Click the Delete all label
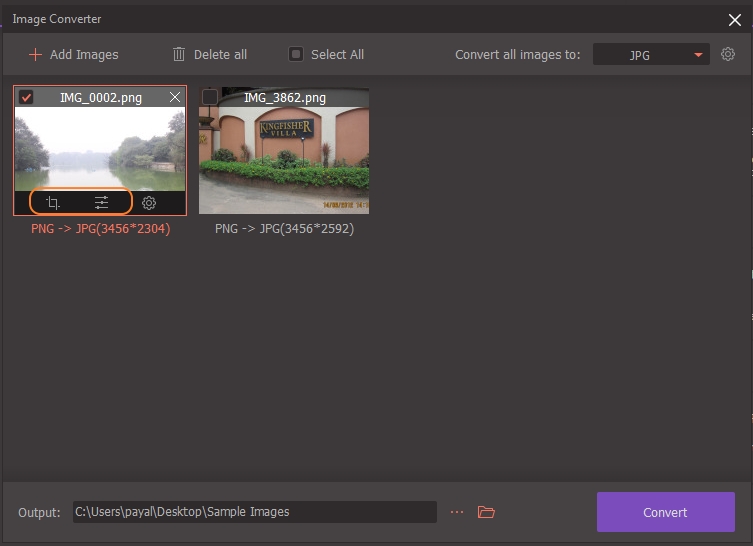 [221, 54]
